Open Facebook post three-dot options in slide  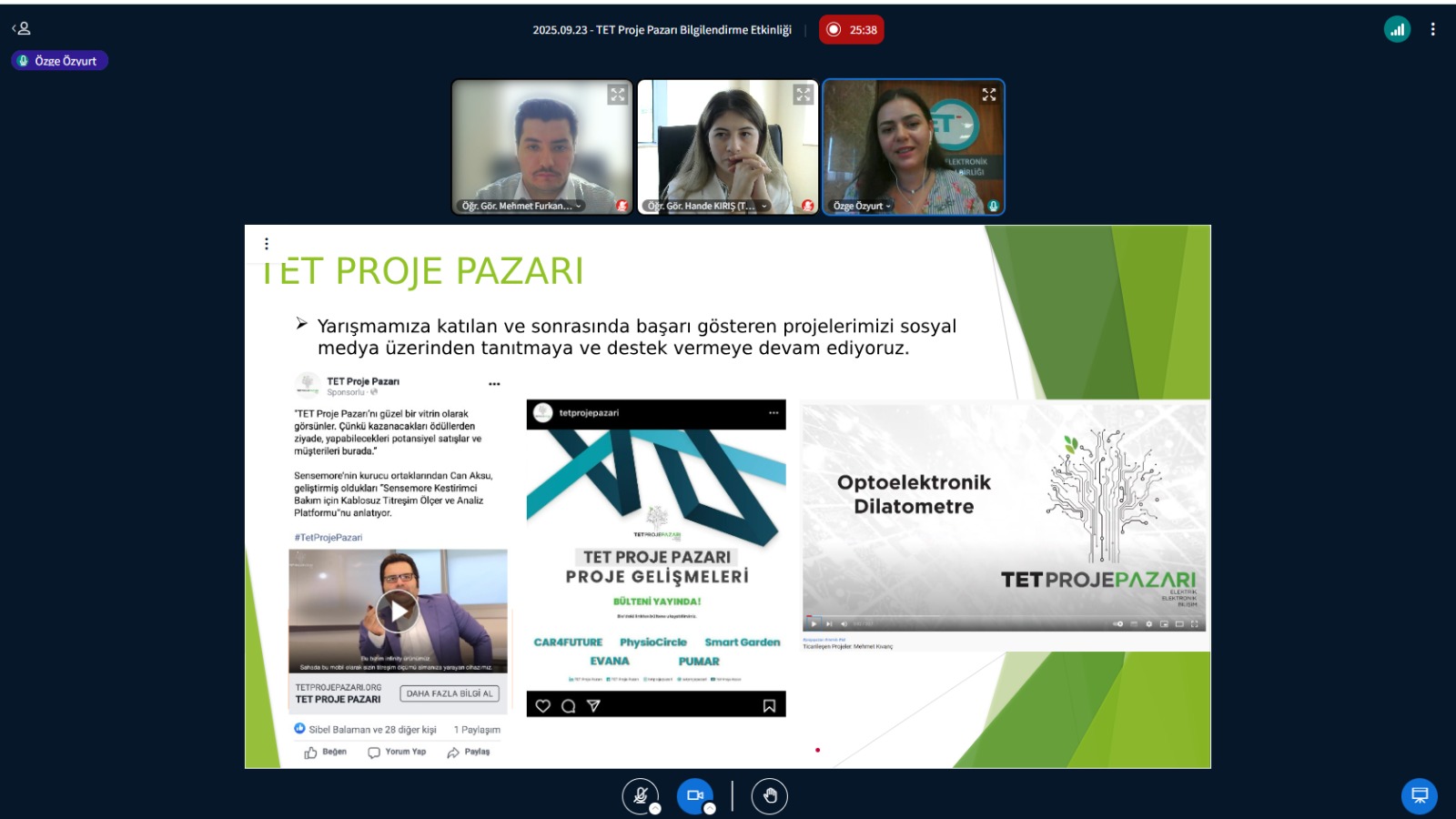494,384
